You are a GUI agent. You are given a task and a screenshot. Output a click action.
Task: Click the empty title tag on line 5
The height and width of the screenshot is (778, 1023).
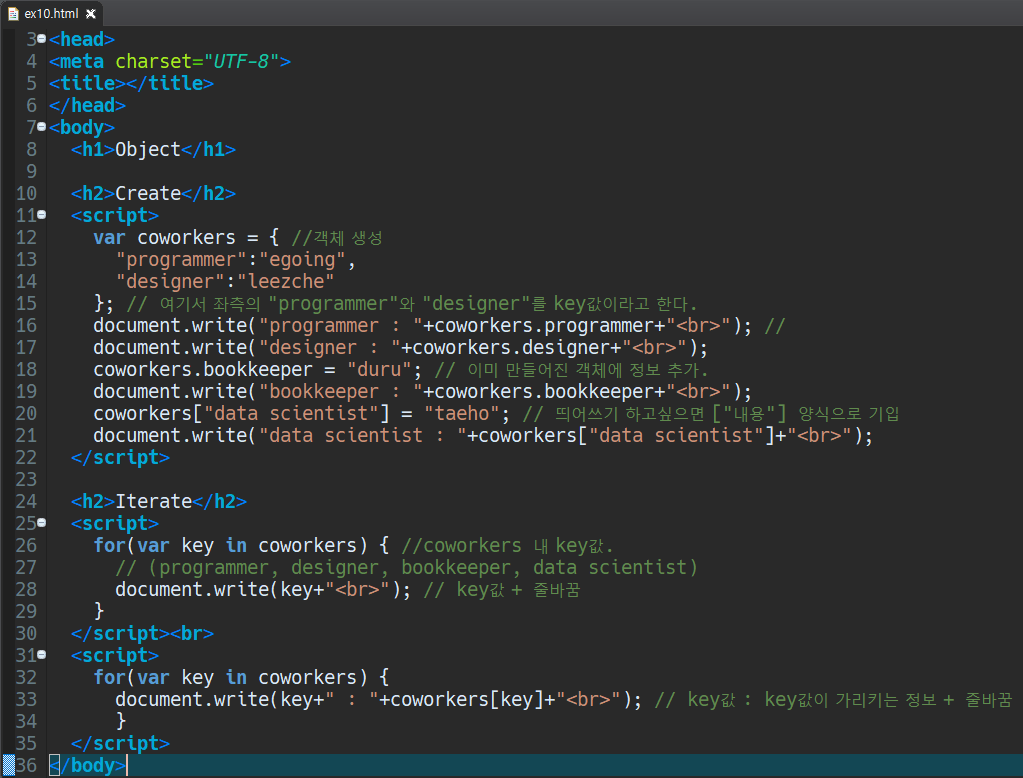point(131,84)
